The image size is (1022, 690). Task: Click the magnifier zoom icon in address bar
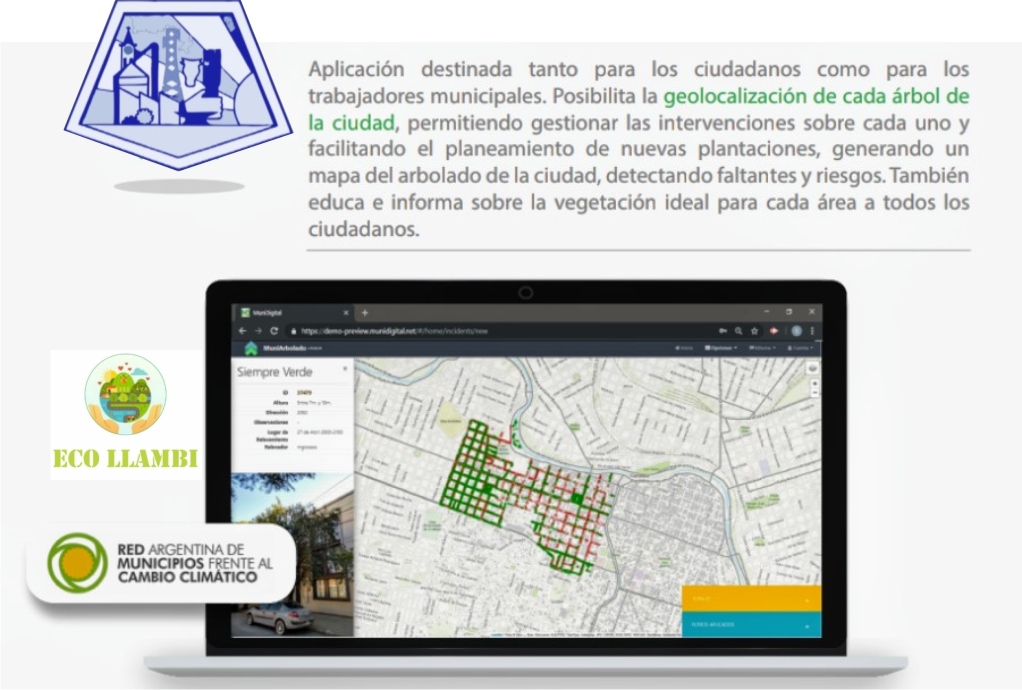click(738, 331)
